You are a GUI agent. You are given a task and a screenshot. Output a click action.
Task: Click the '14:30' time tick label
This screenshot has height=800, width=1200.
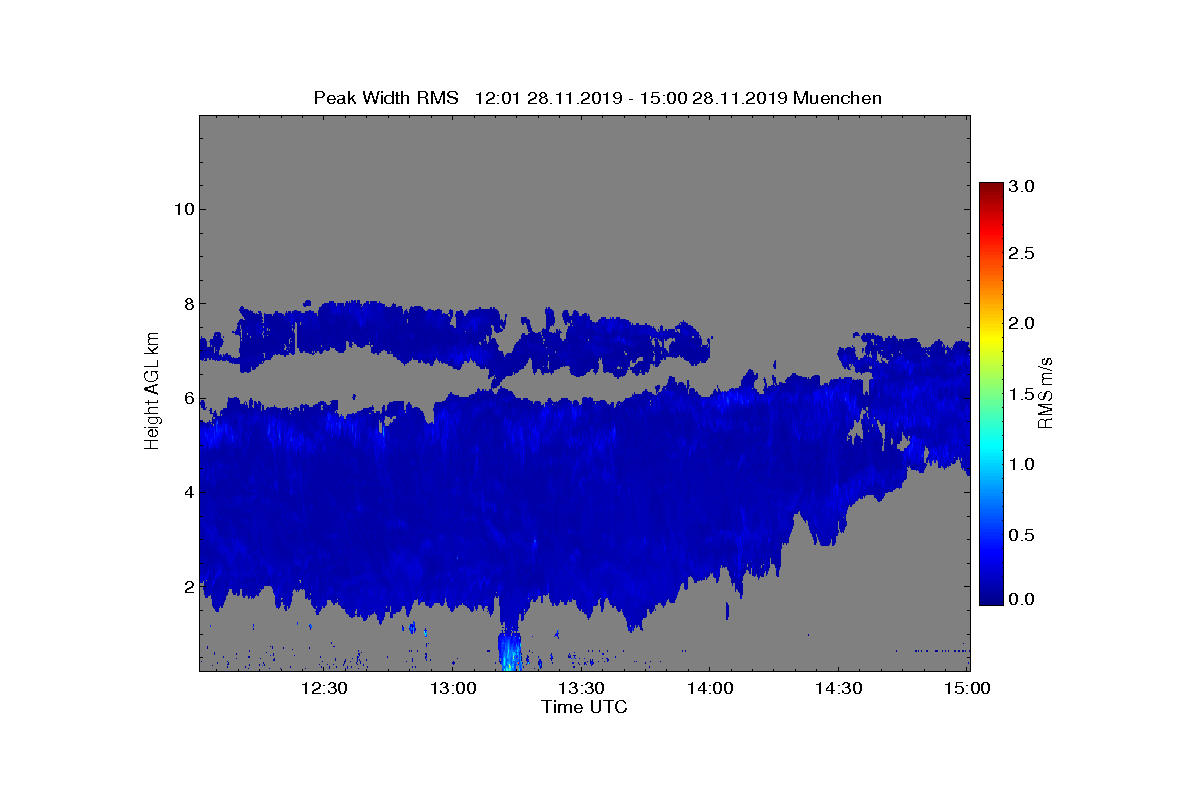838,688
